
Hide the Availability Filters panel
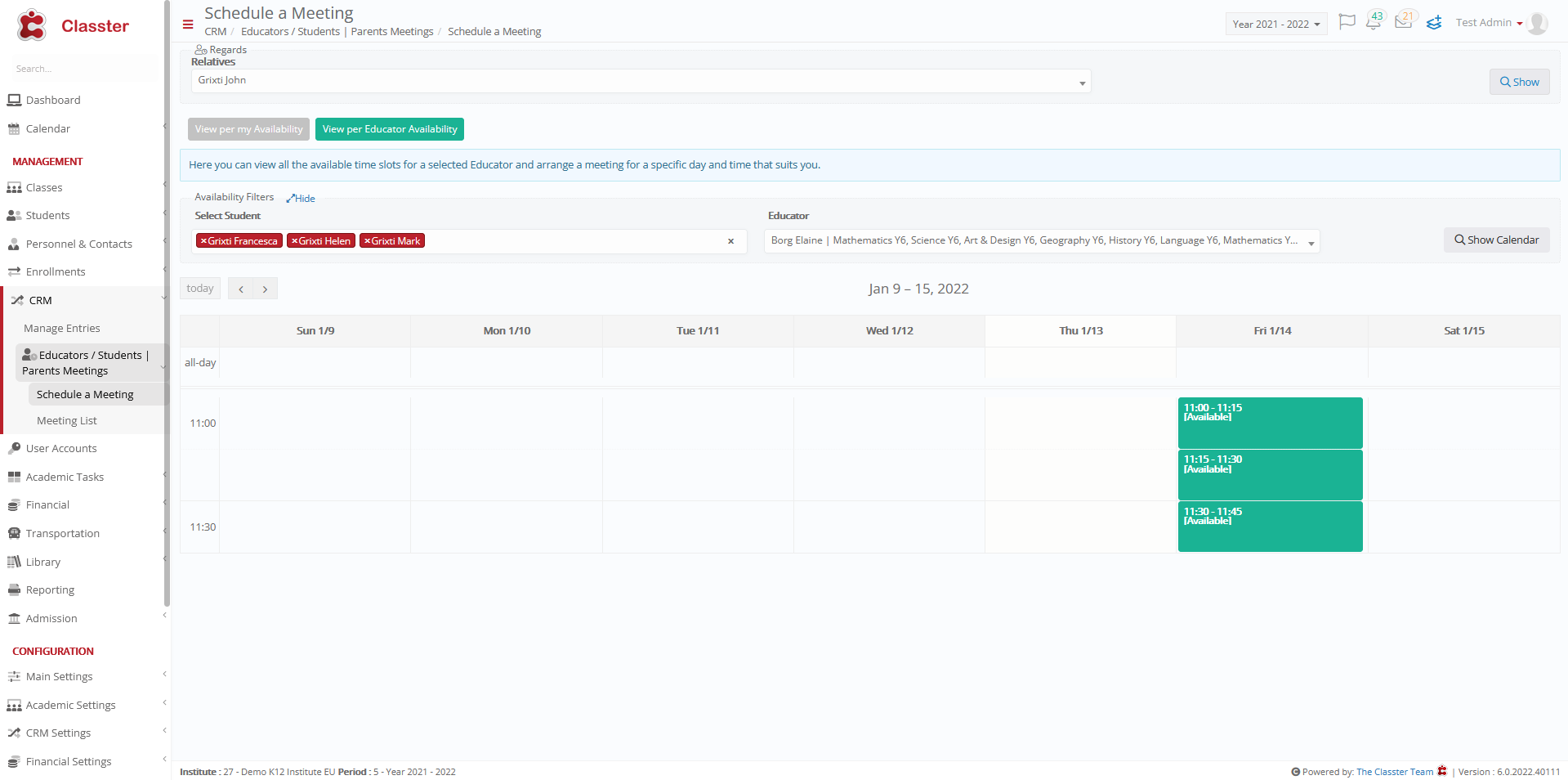(301, 199)
